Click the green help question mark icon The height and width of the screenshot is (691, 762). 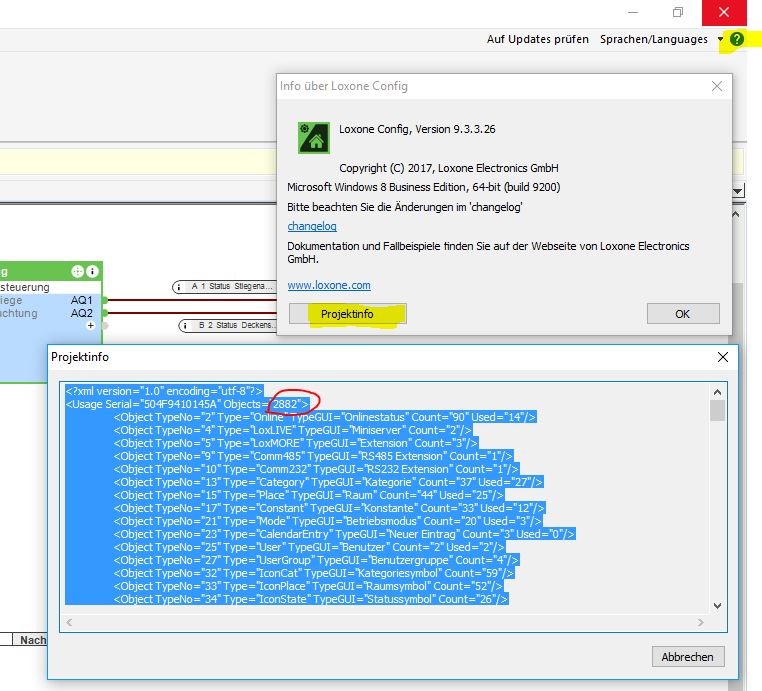coord(737,39)
